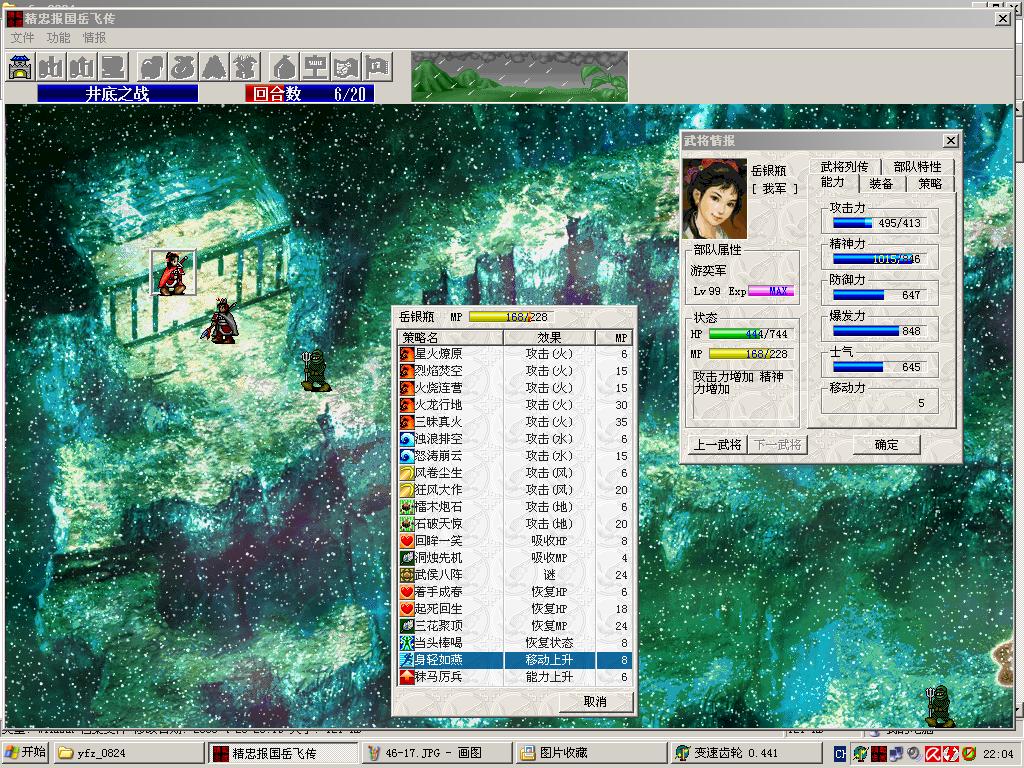
Task: Open the 情报 menu
Action: coord(94,38)
